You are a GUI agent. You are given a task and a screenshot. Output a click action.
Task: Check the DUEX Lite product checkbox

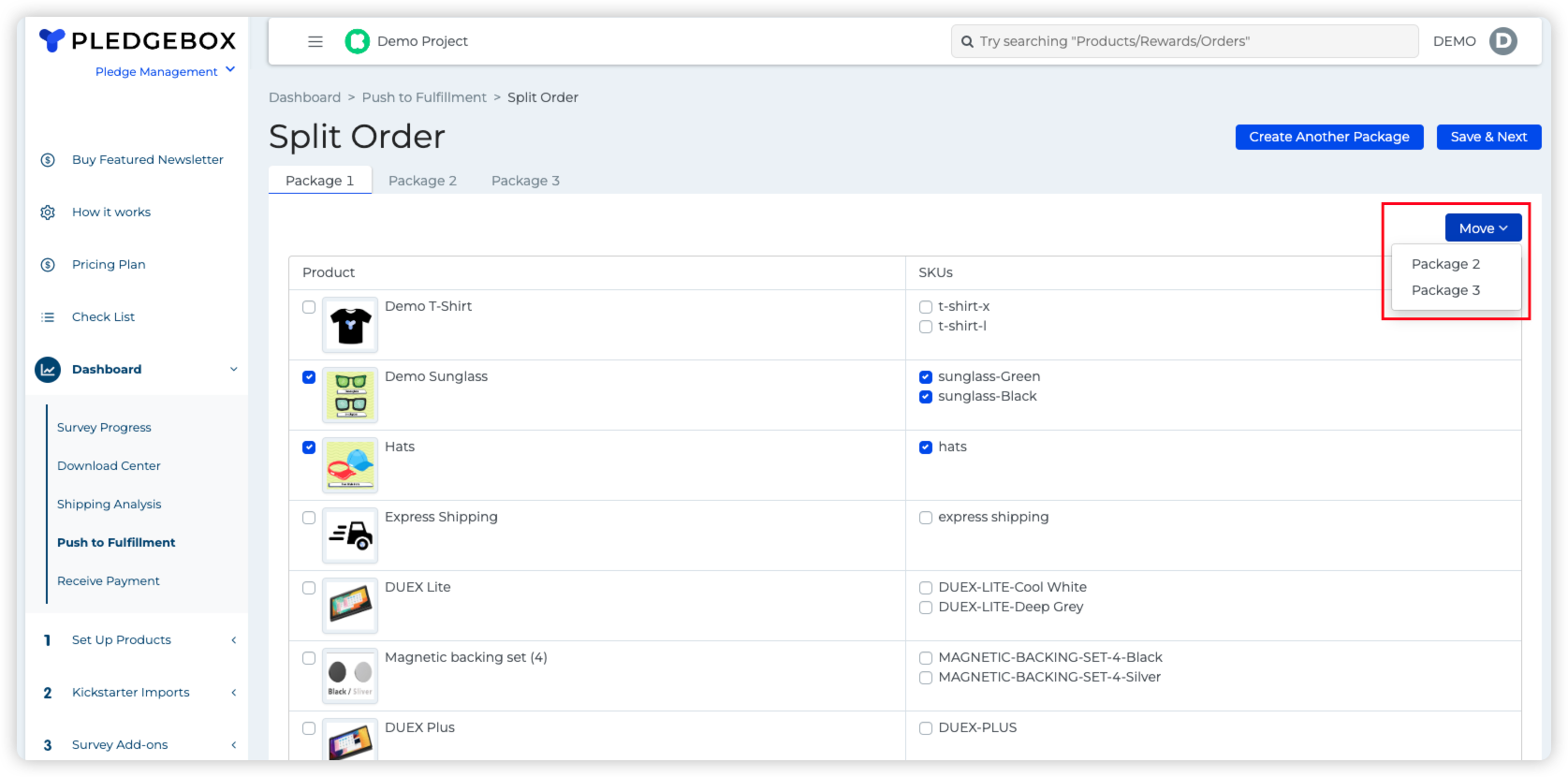[309, 588]
